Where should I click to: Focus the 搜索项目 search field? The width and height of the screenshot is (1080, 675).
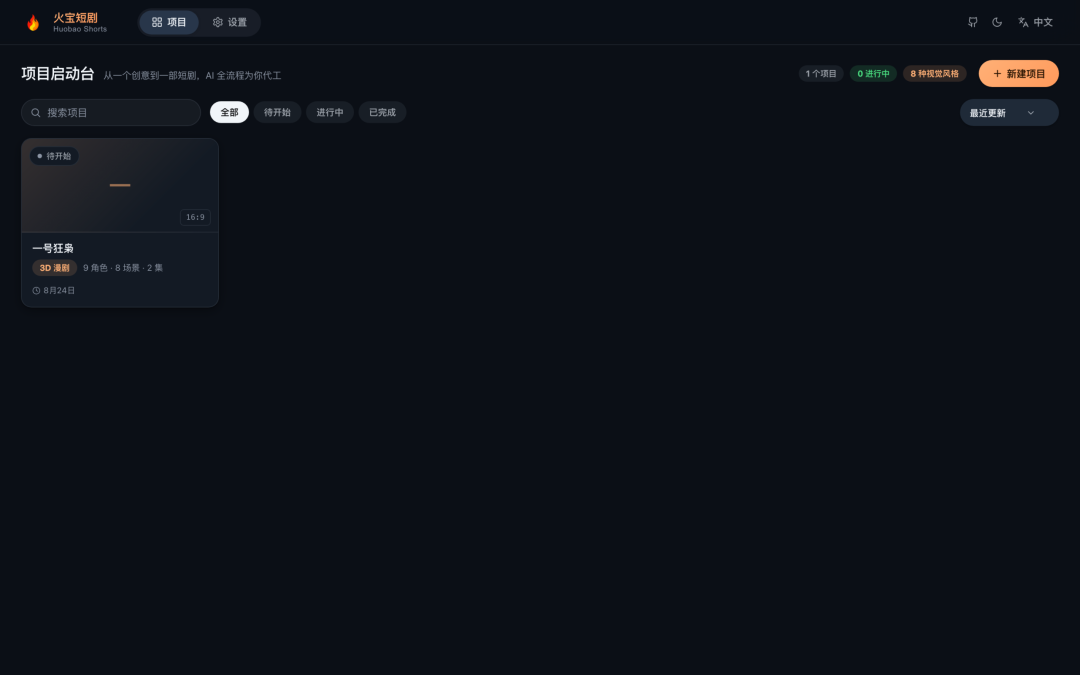(111, 112)
